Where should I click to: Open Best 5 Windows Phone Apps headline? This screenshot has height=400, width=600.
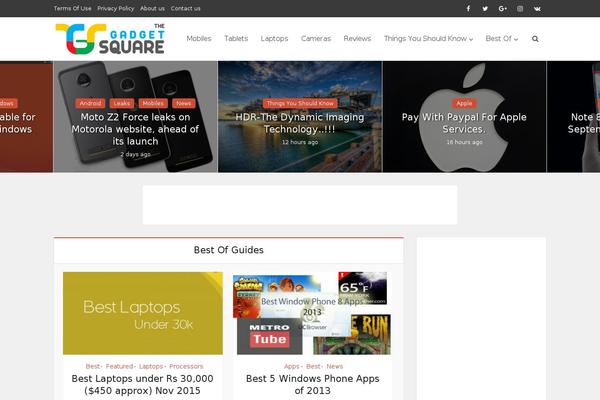click(313, 384)
